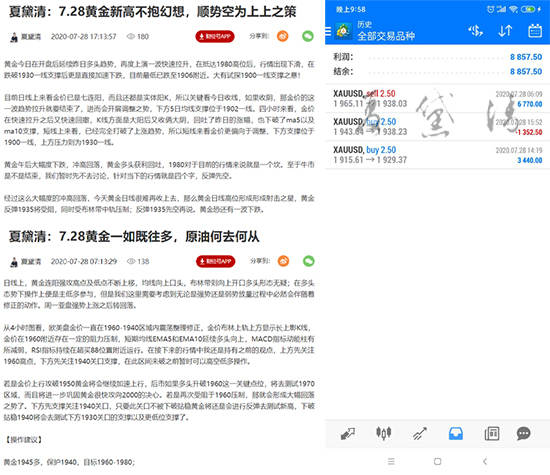
Task: Click the line 黄金1945多, 保护1940
Action: point(69,462)
